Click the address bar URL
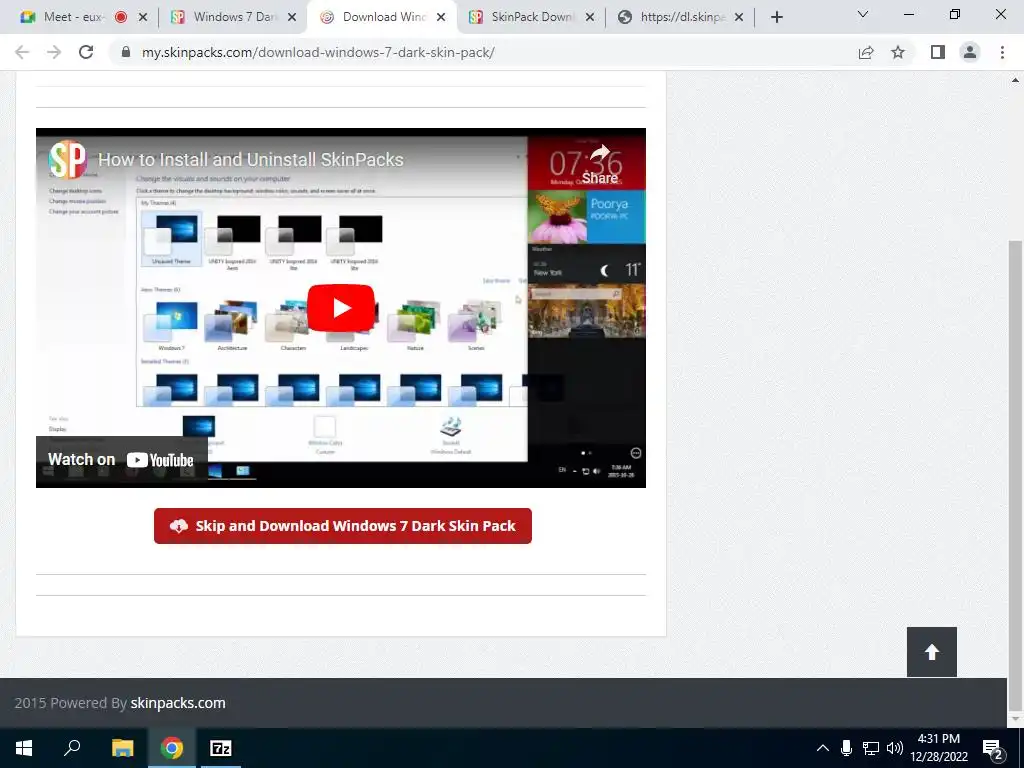This screenshot has width=1024, height=768. click(x=318, y=52)
